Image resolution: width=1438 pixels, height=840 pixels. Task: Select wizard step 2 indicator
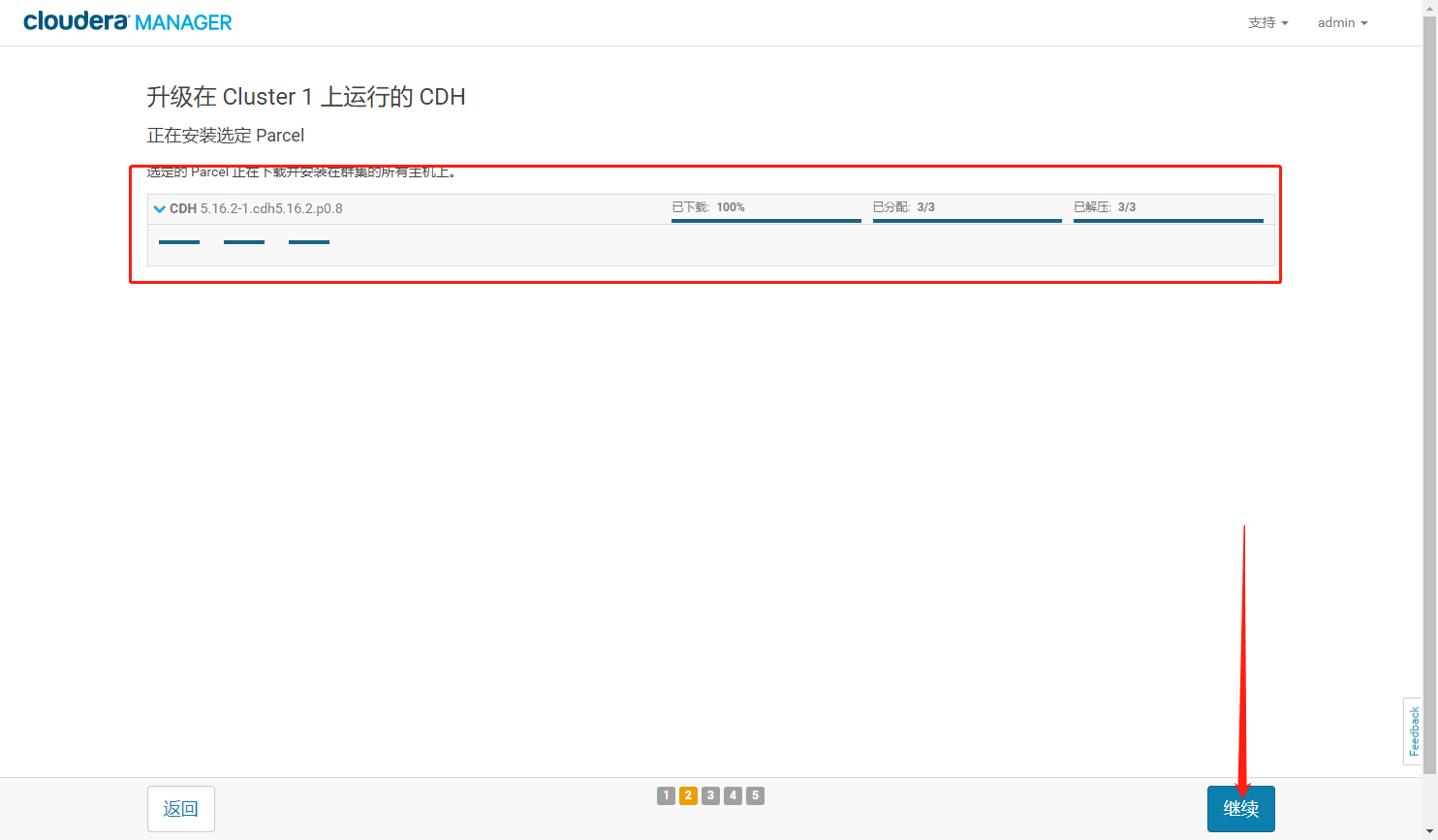point(688,795)
